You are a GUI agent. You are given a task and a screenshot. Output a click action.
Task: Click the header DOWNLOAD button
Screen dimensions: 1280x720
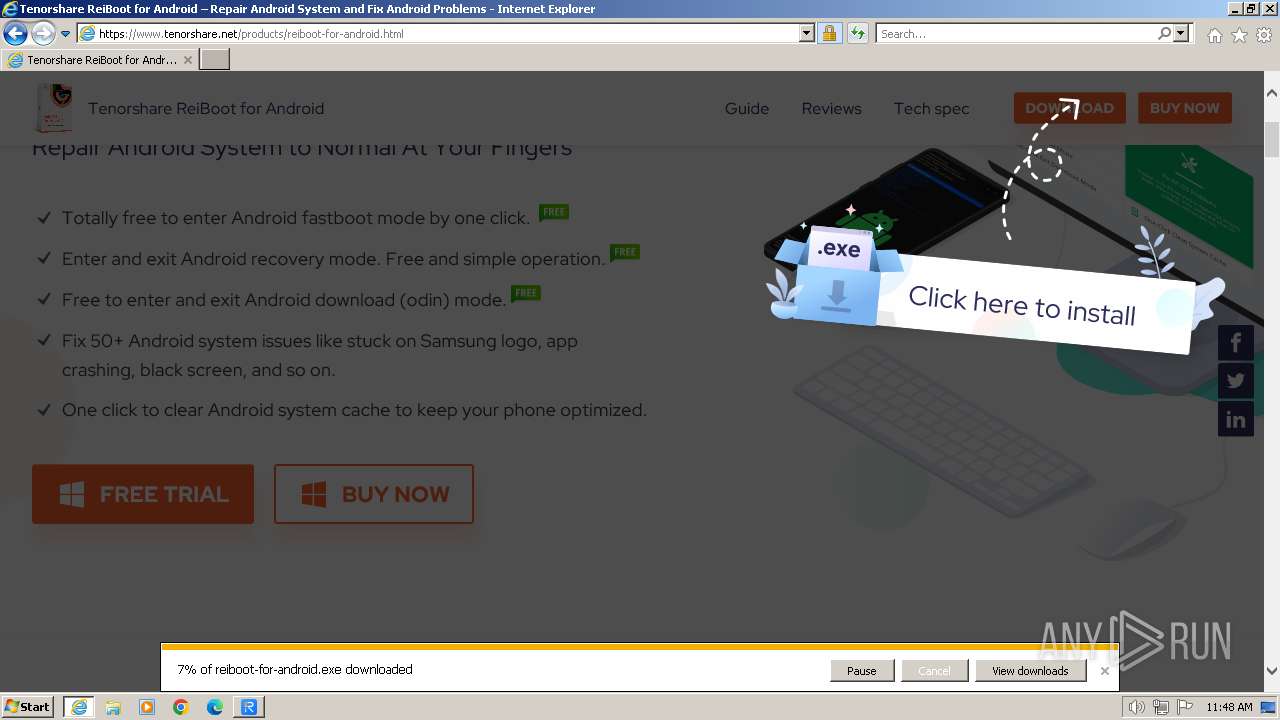click(x=1069, y=108)
